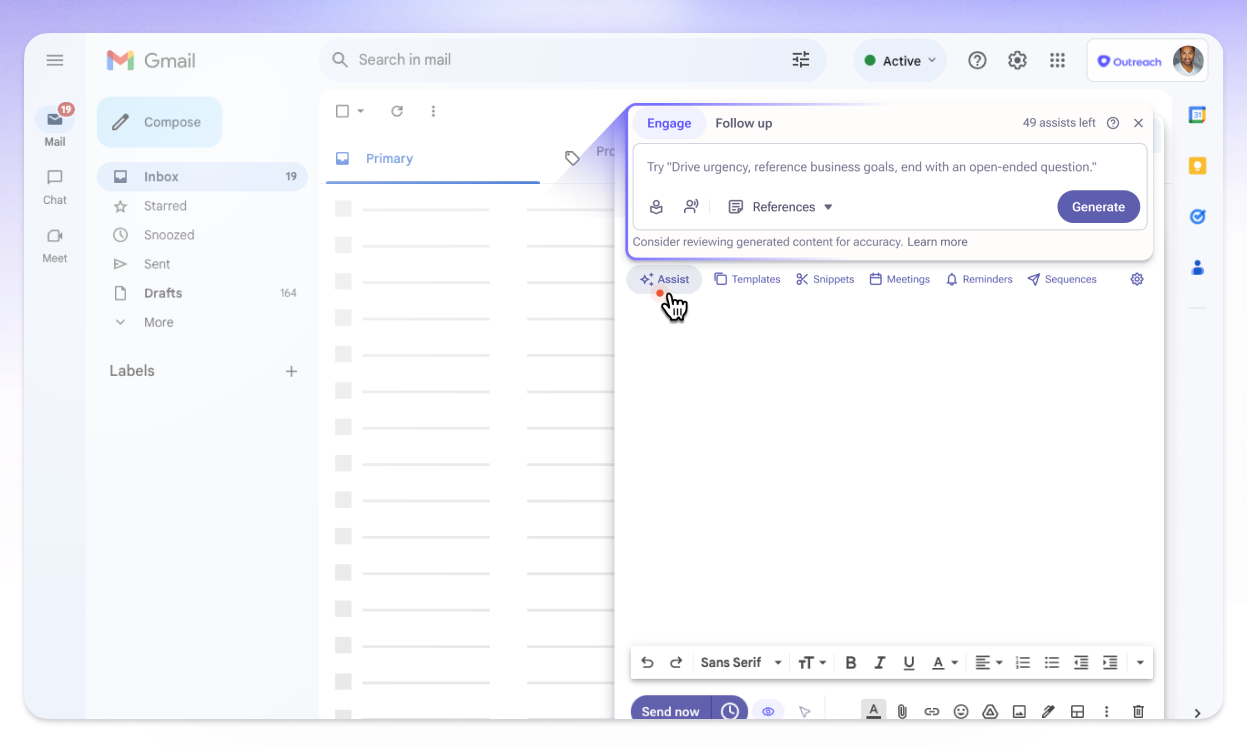This screenshot has width=1247, height=748.
Task: Open Mail in the left rail
Action: [55, 126]
